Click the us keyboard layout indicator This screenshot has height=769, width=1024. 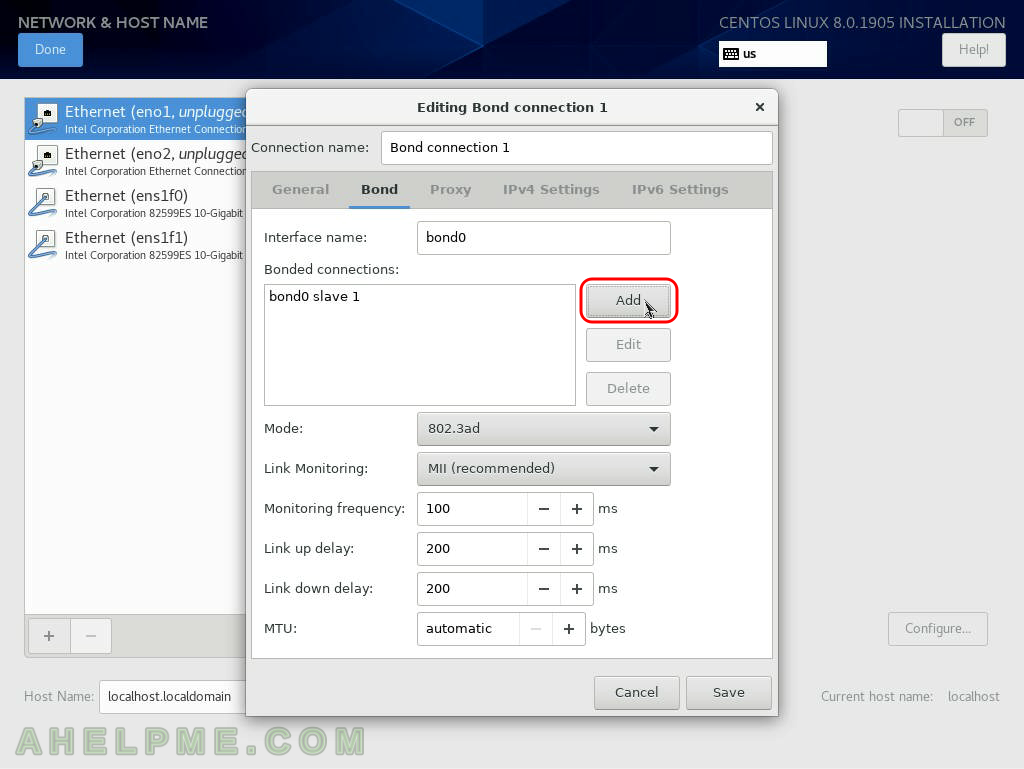[773, 54]
